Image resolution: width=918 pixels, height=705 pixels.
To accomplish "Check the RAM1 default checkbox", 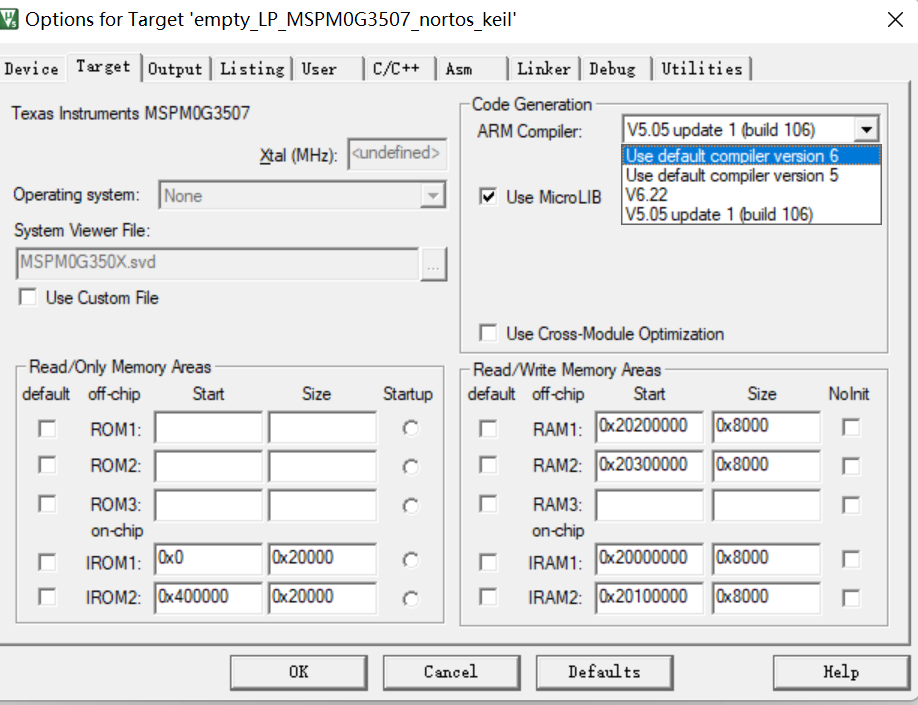I will coord(488,429).
